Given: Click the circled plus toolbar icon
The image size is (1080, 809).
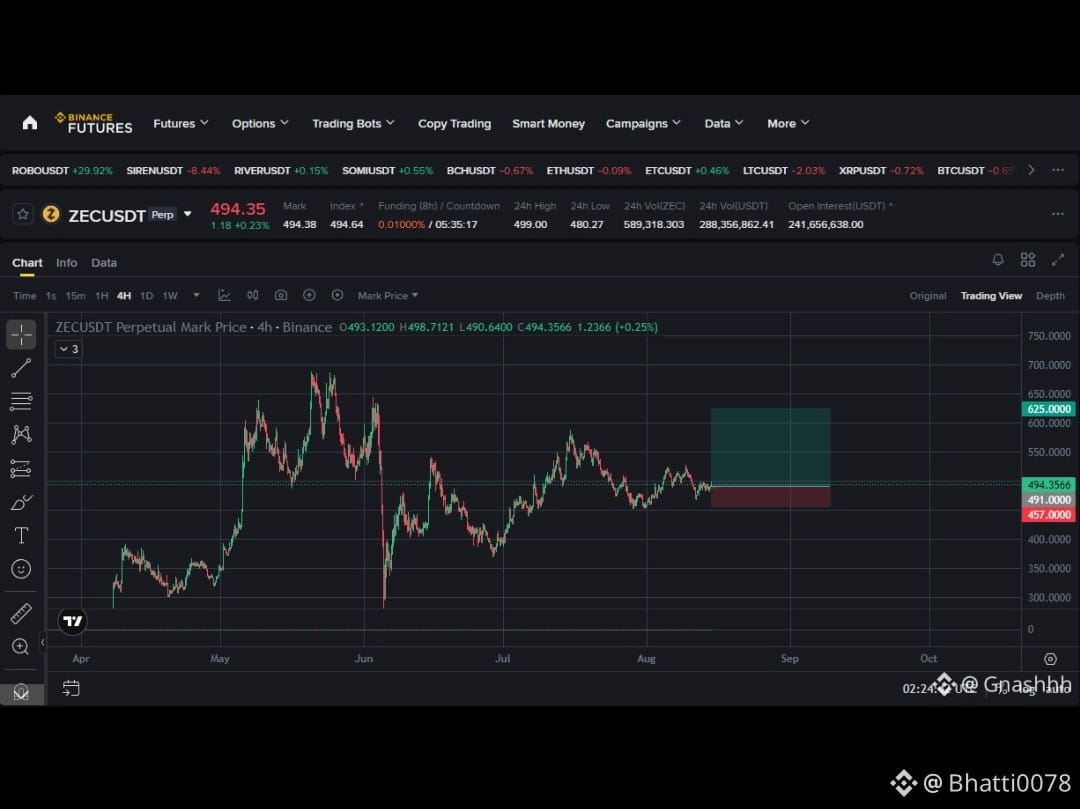Looking at the screenshot, I should [309, 295].
